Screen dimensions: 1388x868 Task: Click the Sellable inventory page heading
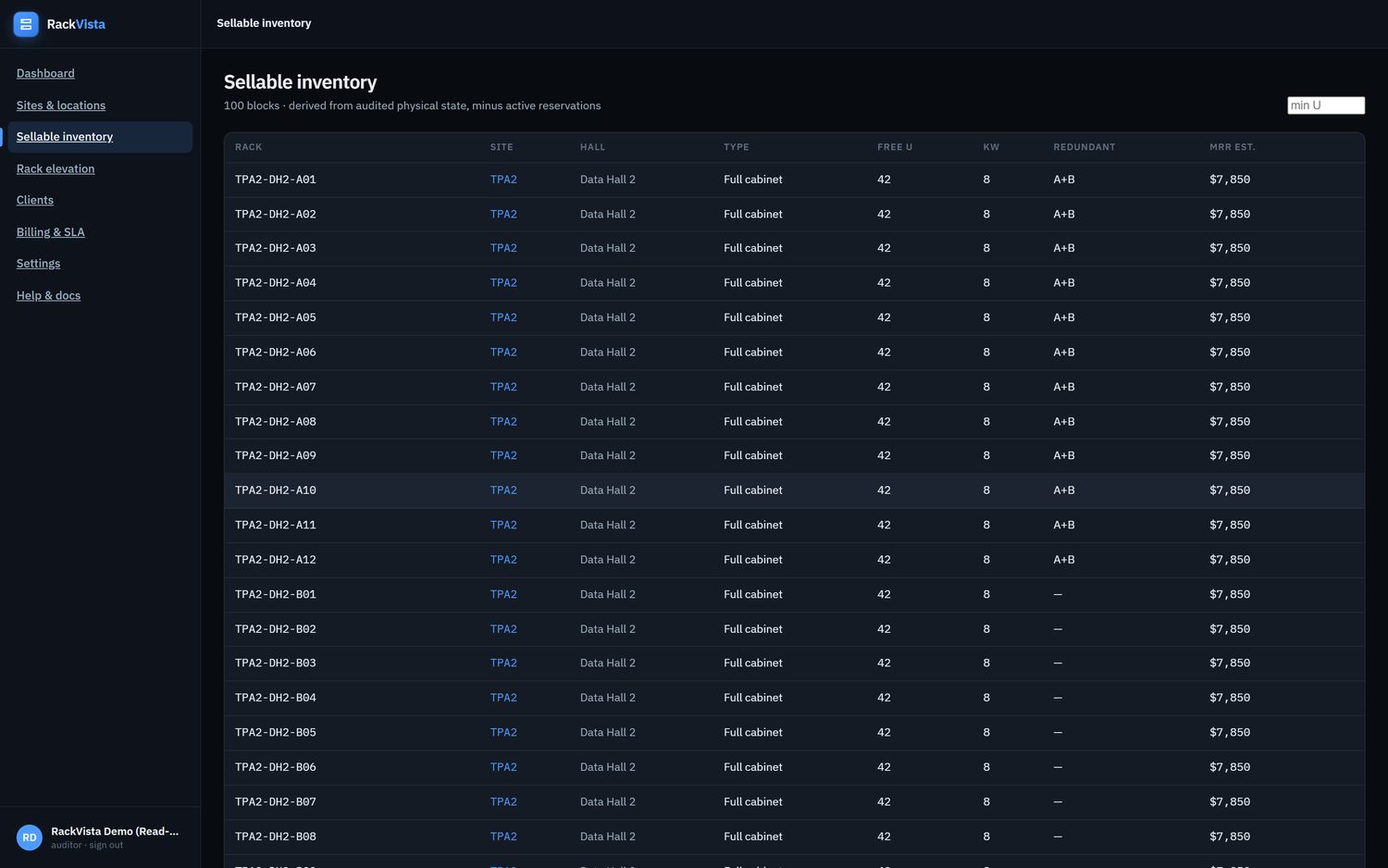point(301,82)
